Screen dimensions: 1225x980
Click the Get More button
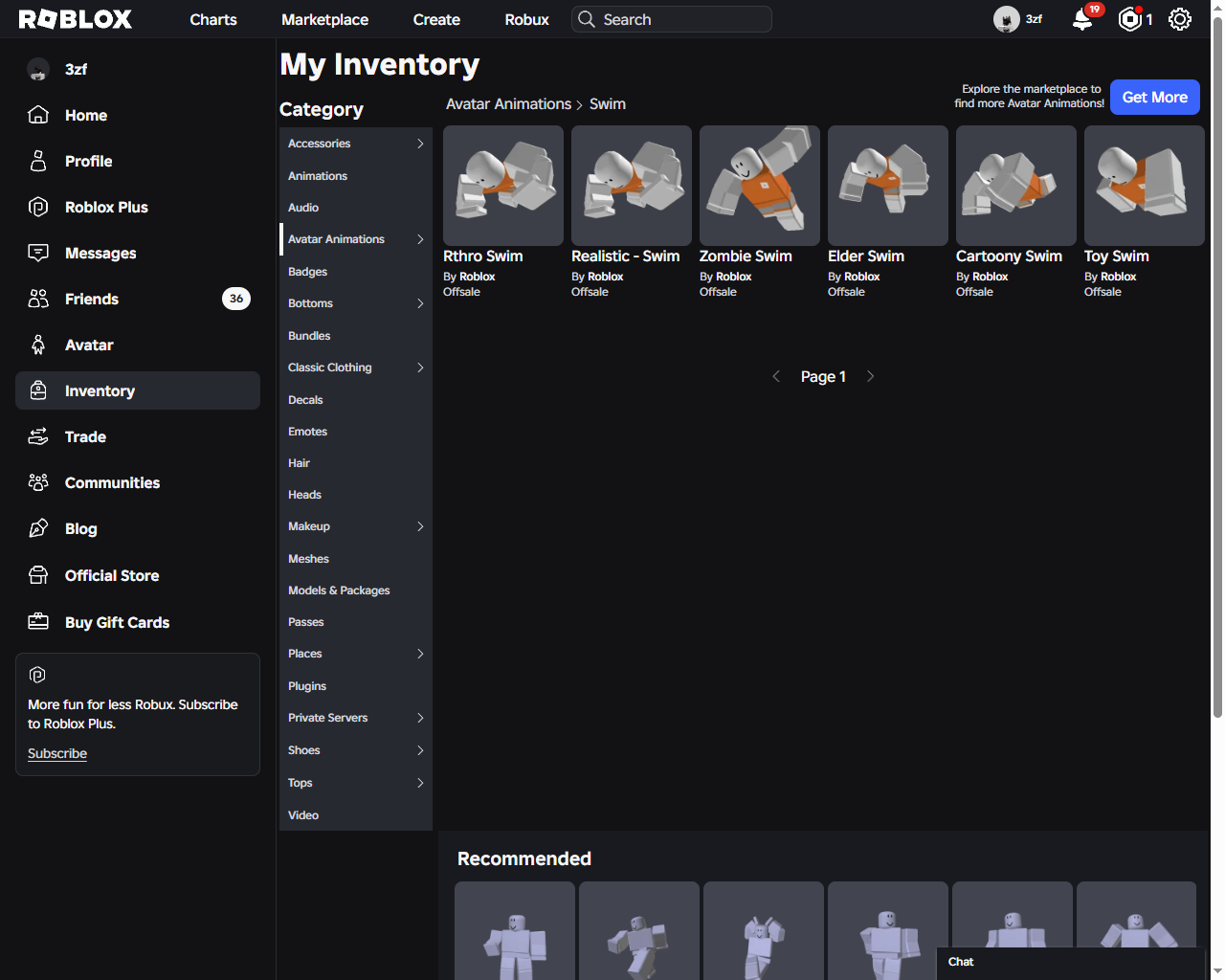[x=1154, y=97]
